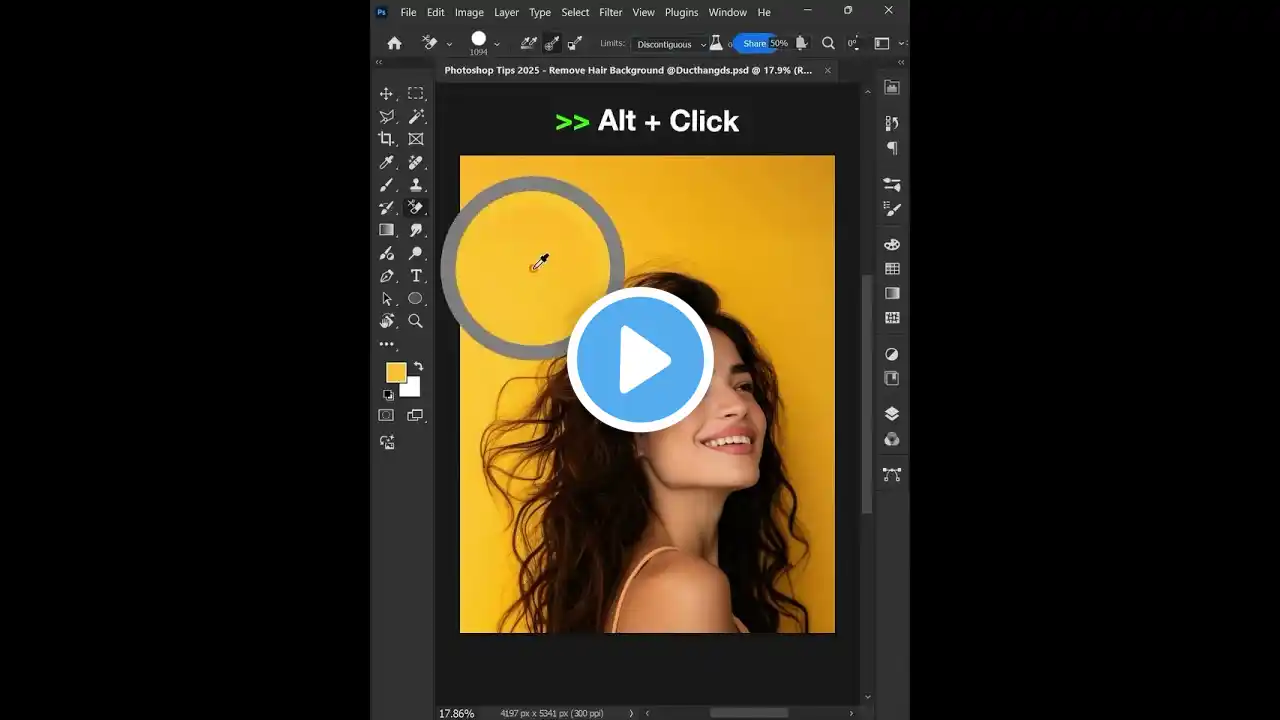Close the Remove Hair Background document tab
Screen dimensions: 1280x720
[x=827, y=70]
